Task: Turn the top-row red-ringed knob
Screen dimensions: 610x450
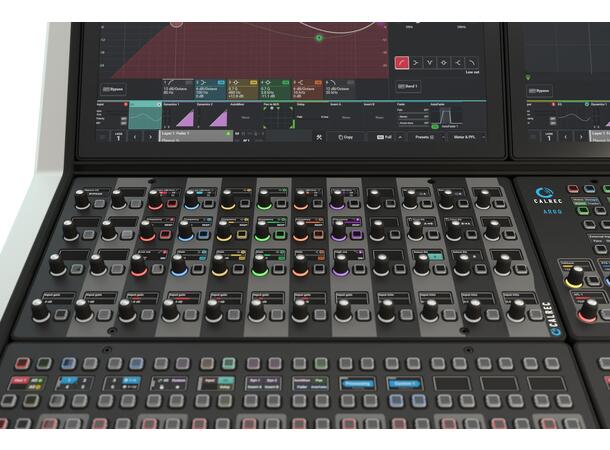Action: click(155, 200)
